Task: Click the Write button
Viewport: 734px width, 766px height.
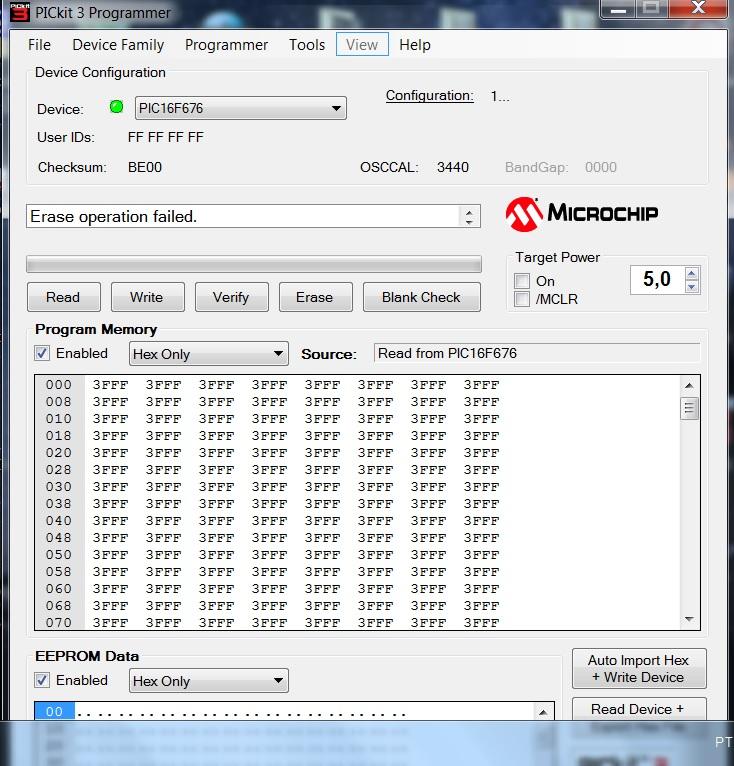Action: (x=148, y=297)
